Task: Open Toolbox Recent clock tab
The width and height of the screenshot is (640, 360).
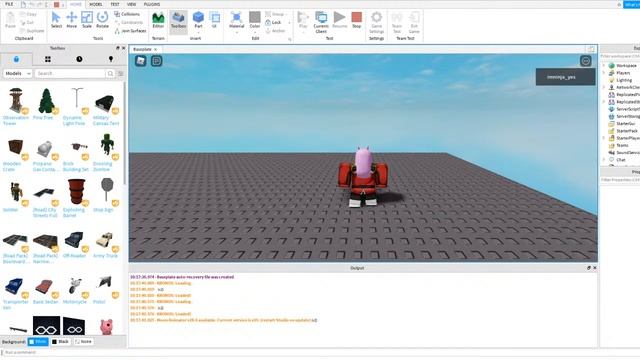Action: coord(79,59)
